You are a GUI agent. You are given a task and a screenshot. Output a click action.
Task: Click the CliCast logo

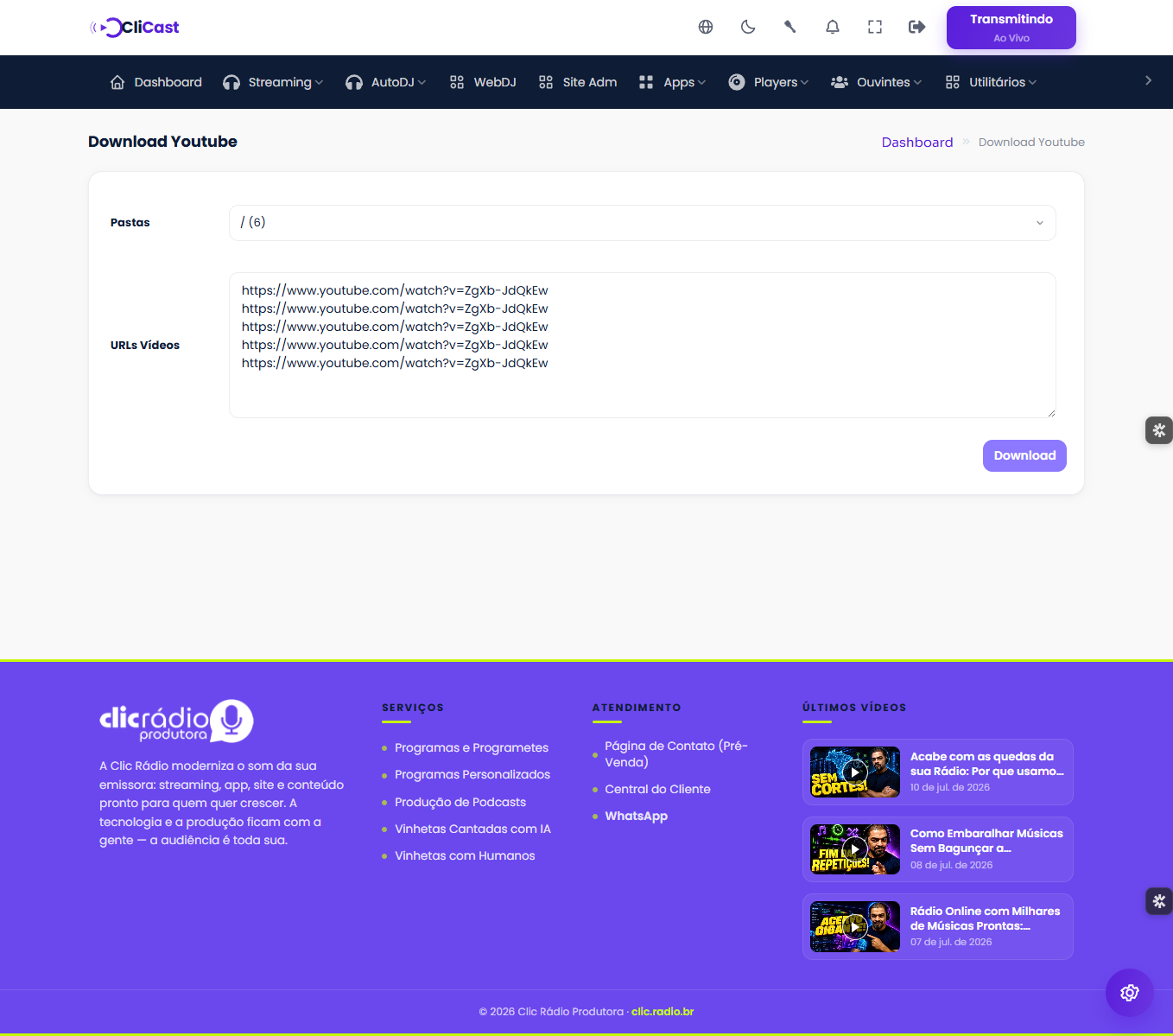(135, 27)
